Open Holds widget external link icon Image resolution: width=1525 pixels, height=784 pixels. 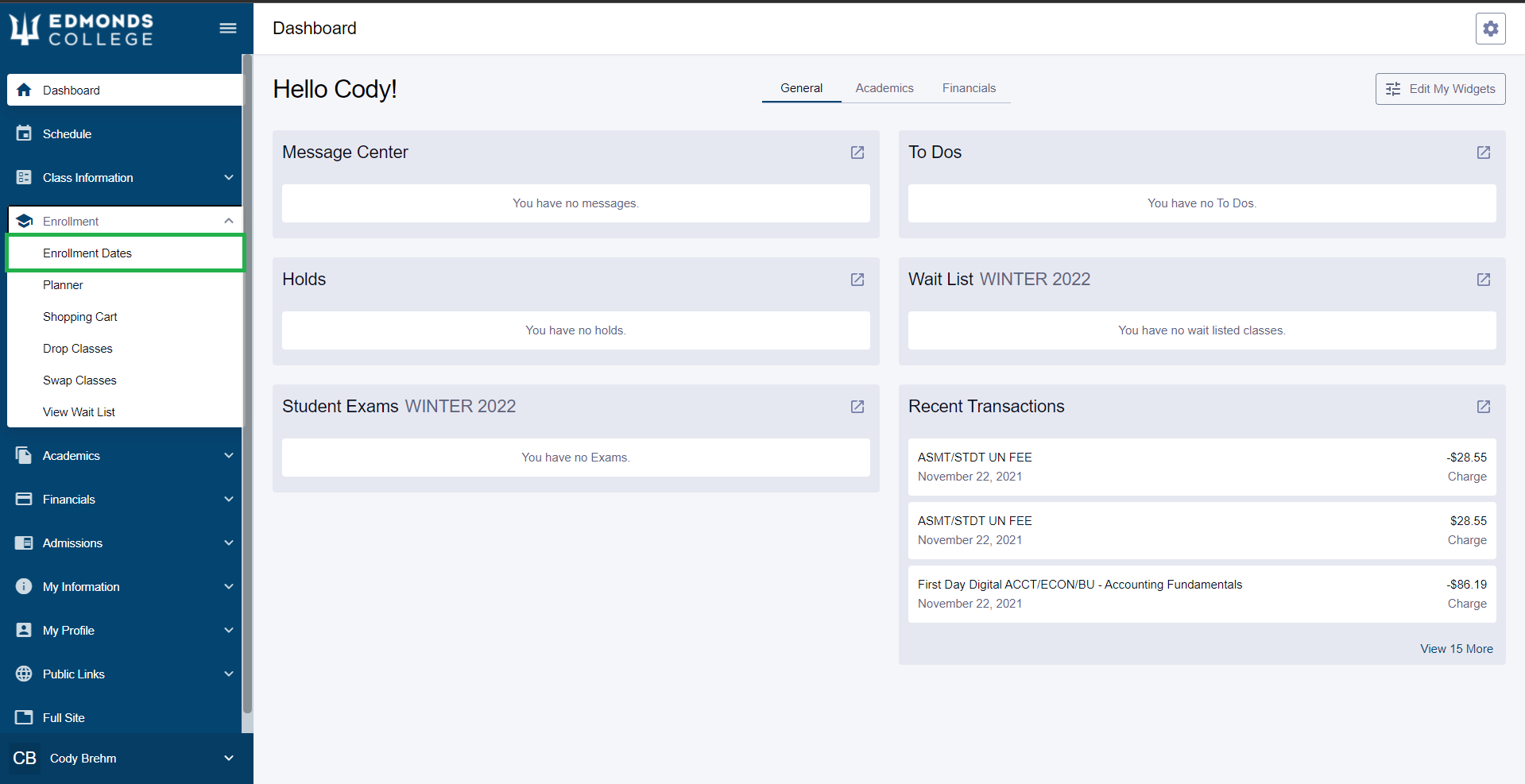pos(857,280)
